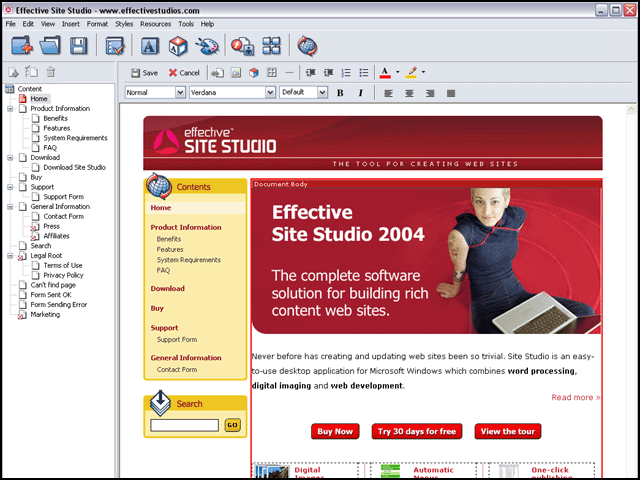Click the new site folder icon with plus

[22, 45]
